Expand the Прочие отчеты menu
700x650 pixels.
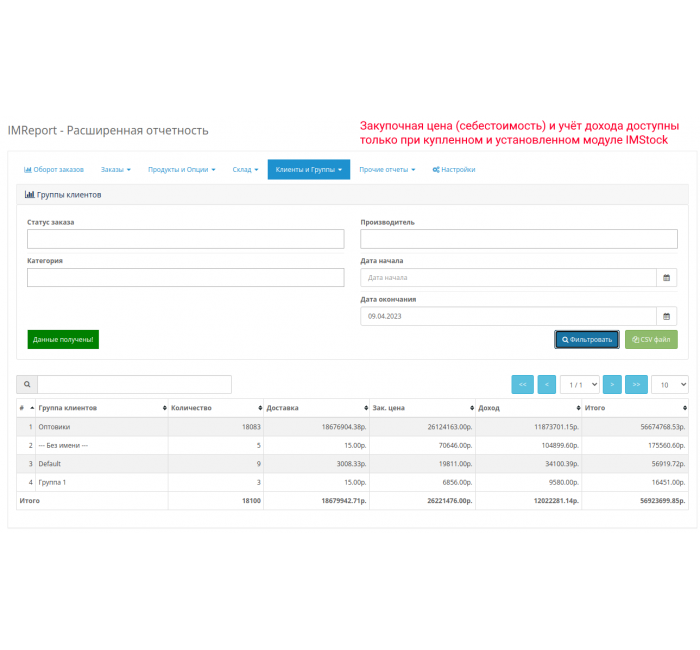387,170
